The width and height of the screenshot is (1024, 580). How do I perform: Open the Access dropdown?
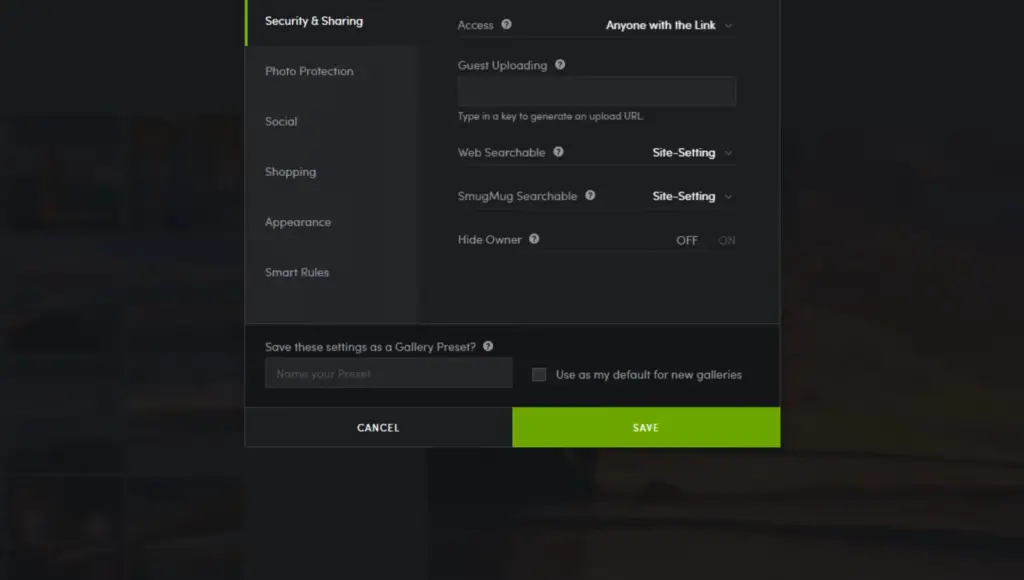coord(669,26)
